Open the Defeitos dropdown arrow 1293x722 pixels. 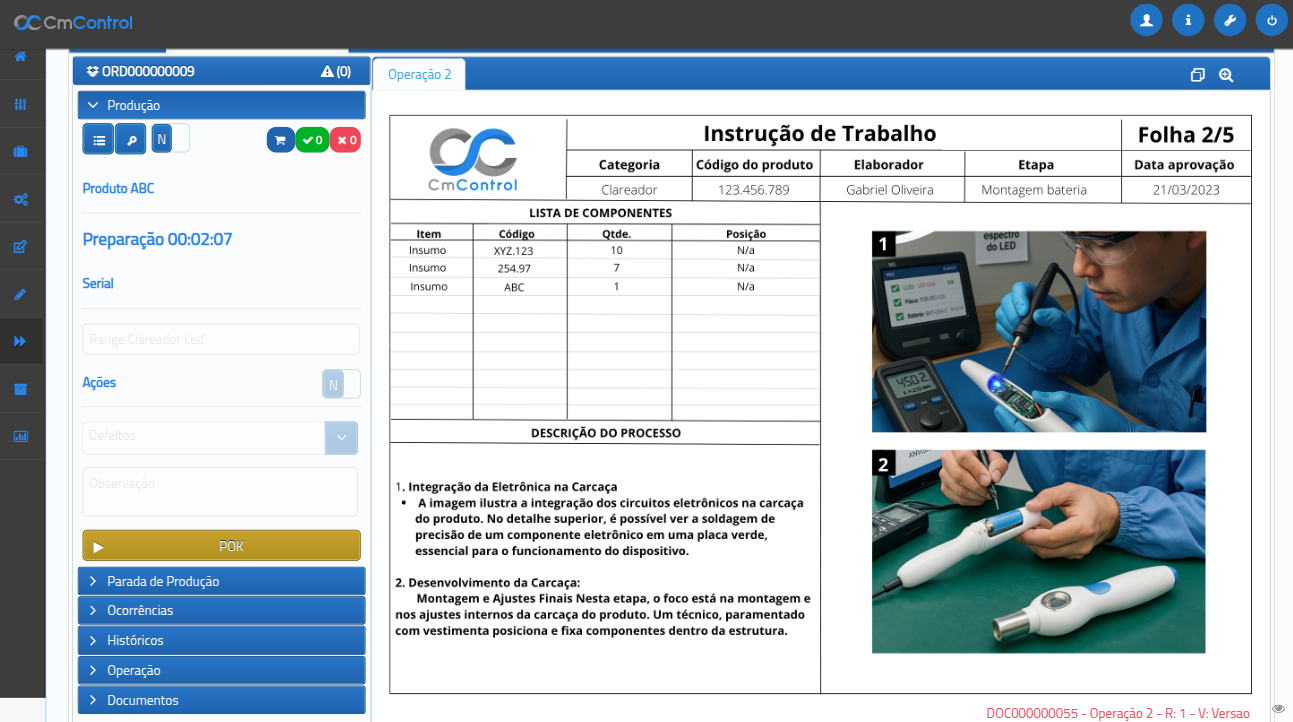(341, 438)
